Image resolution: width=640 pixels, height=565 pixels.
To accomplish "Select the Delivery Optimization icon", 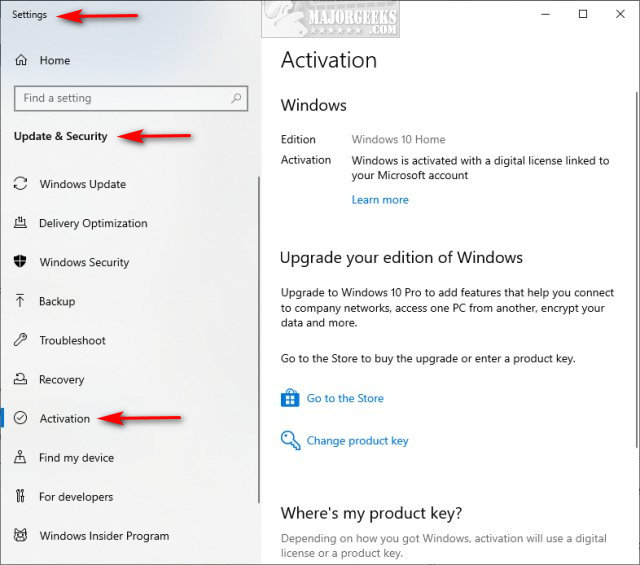I will pyautogui.click(x=20, y=223).
